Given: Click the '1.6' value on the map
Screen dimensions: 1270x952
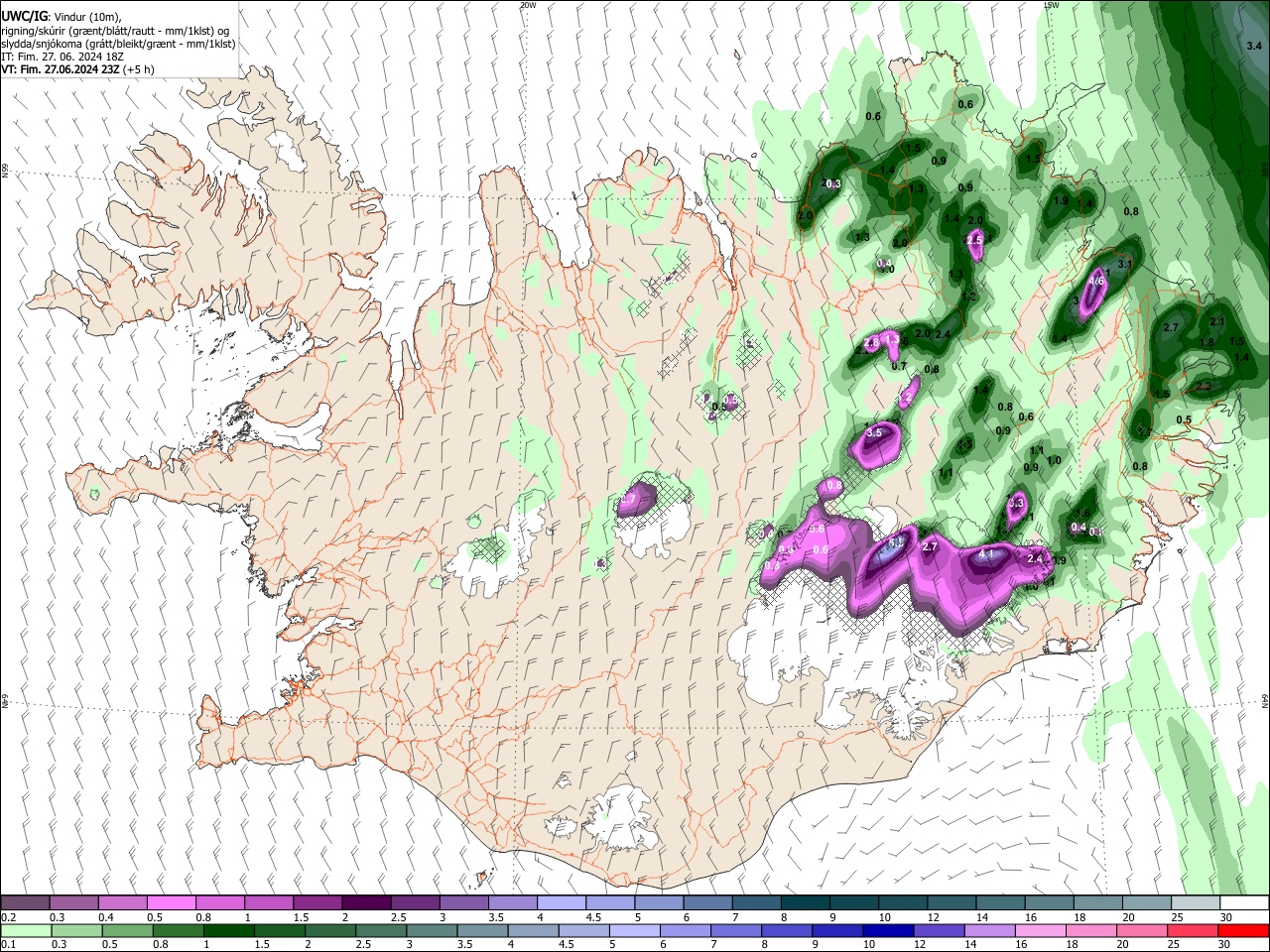Looking at the screenshot, I should coord(1083,513).
